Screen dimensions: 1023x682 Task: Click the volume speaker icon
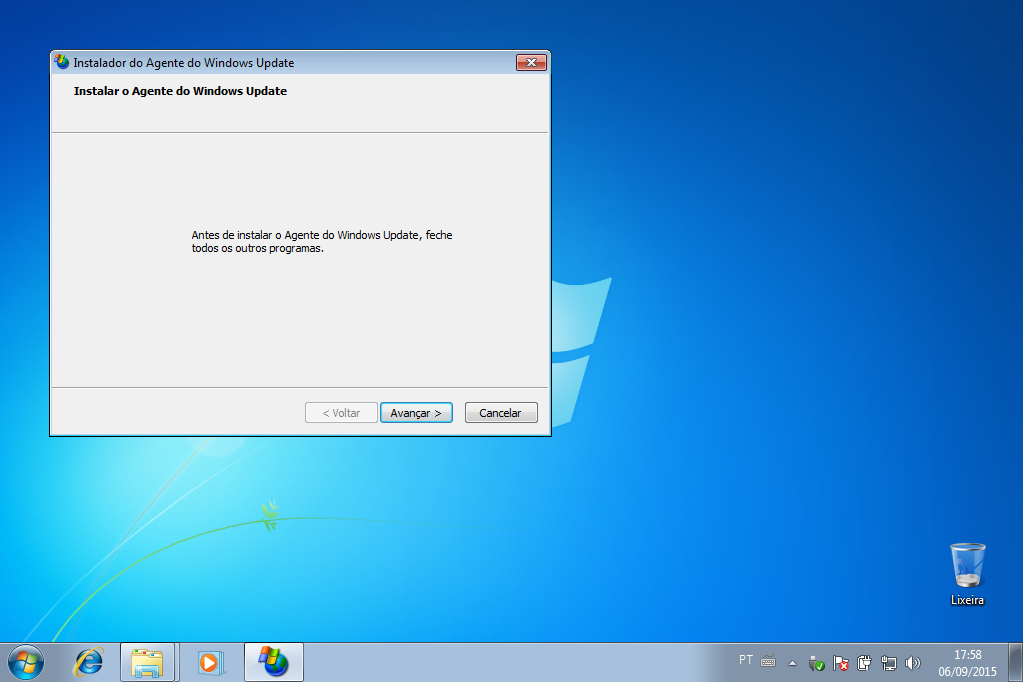[x=913, y=663]
